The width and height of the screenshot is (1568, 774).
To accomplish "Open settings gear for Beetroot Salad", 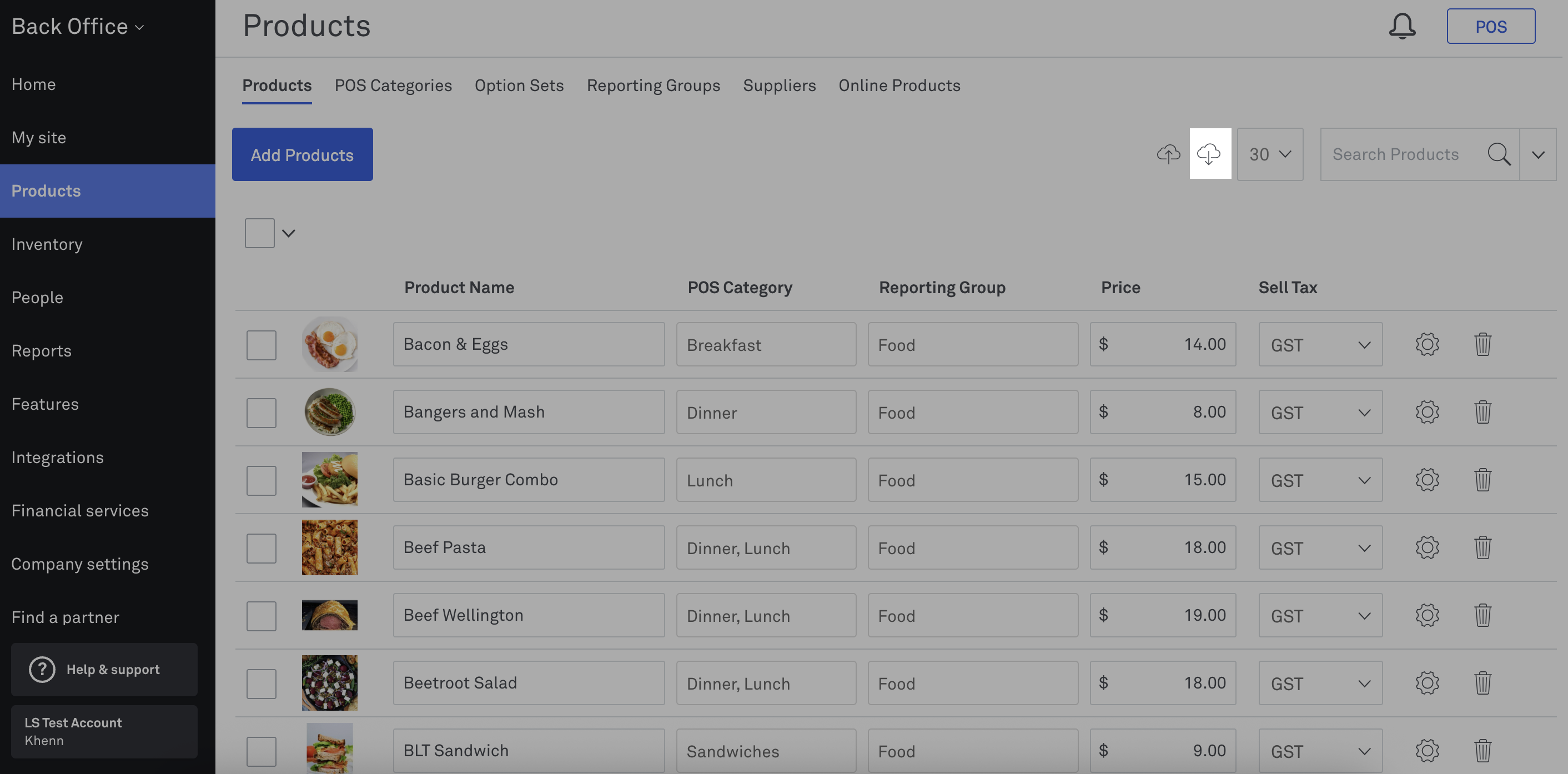I will (1427, 683).
